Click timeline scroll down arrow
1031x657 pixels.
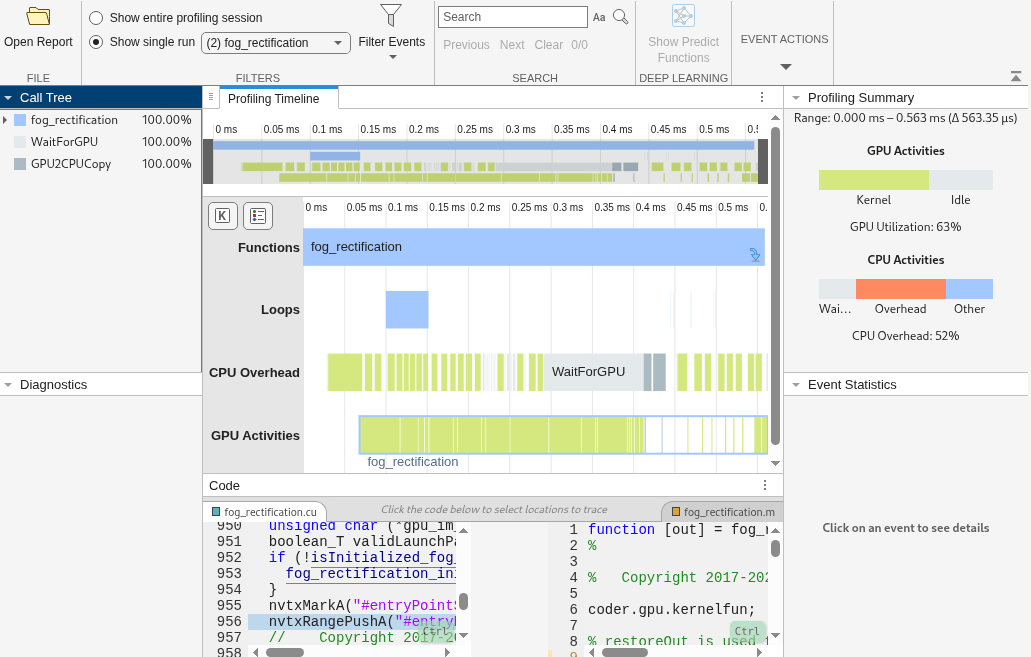click(x=775, y=463)
